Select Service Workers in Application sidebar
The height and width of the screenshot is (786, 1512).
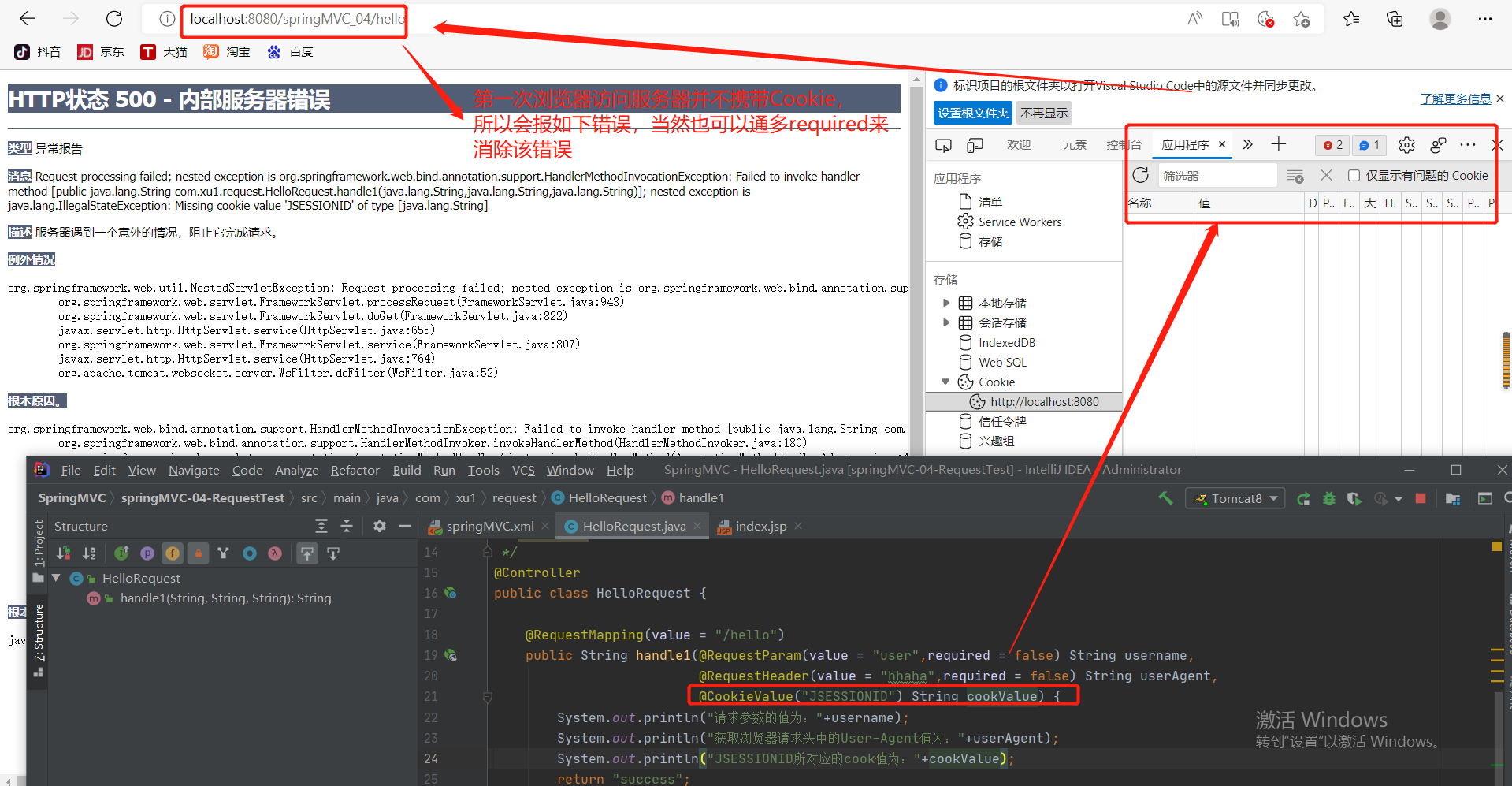pyautogui.click(x=1020, y=222)
